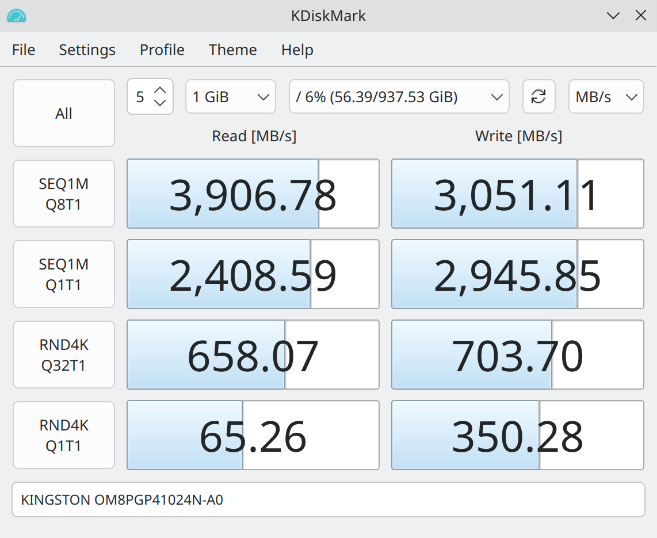
Task: Click the RND4K Q1T1 write result 350.28
Action: (517, 435)
